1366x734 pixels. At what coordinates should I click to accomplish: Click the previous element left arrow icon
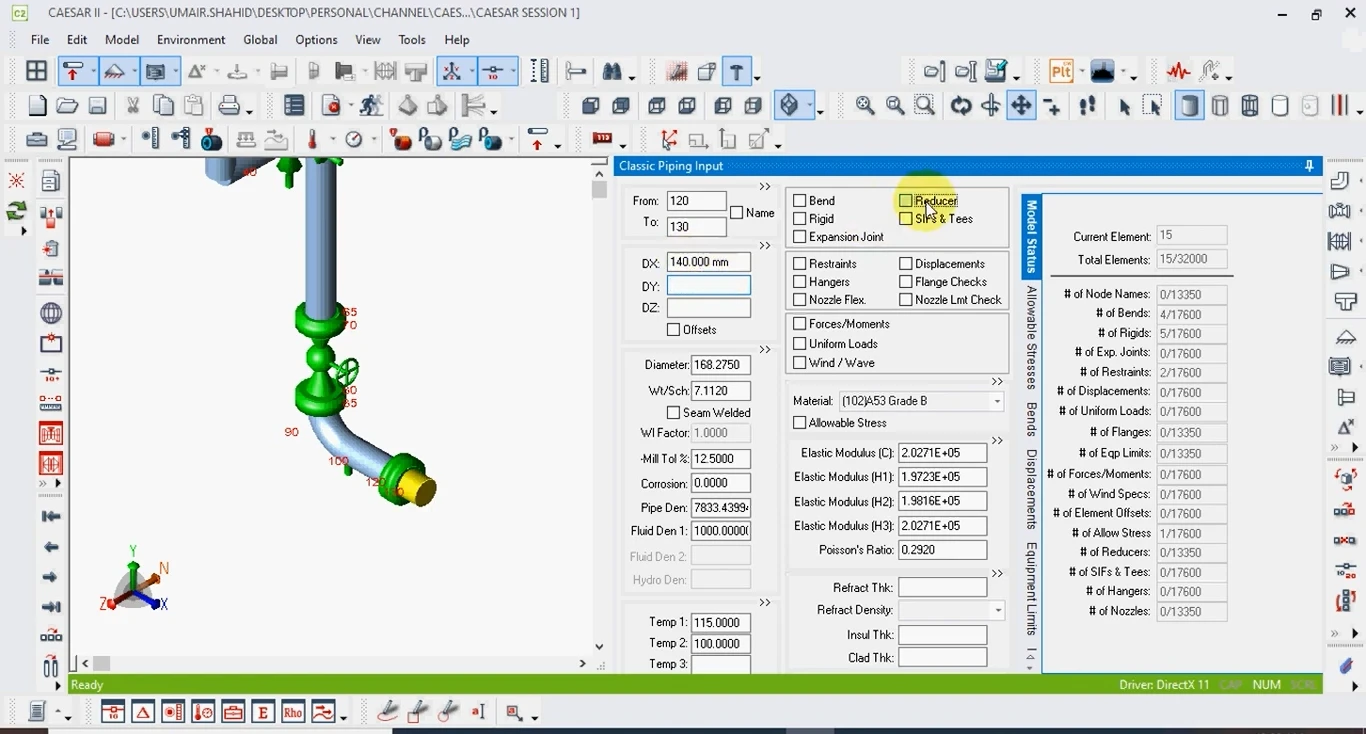point(51,547)
